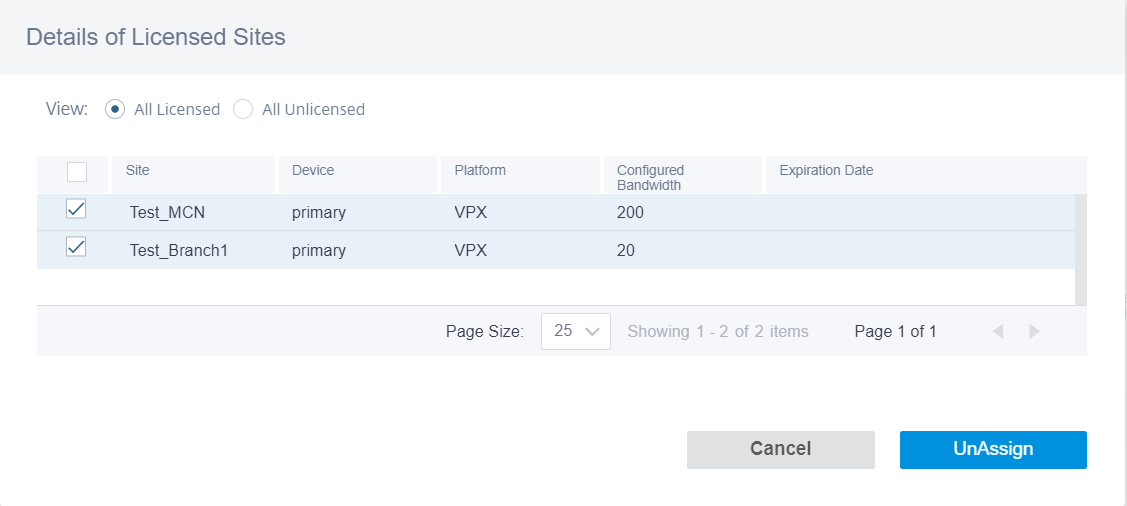This screenshot has width=1127, height=506.
Task: Uncheck the Test_Branch1 row checkbox
Action: tap(76, 247)
